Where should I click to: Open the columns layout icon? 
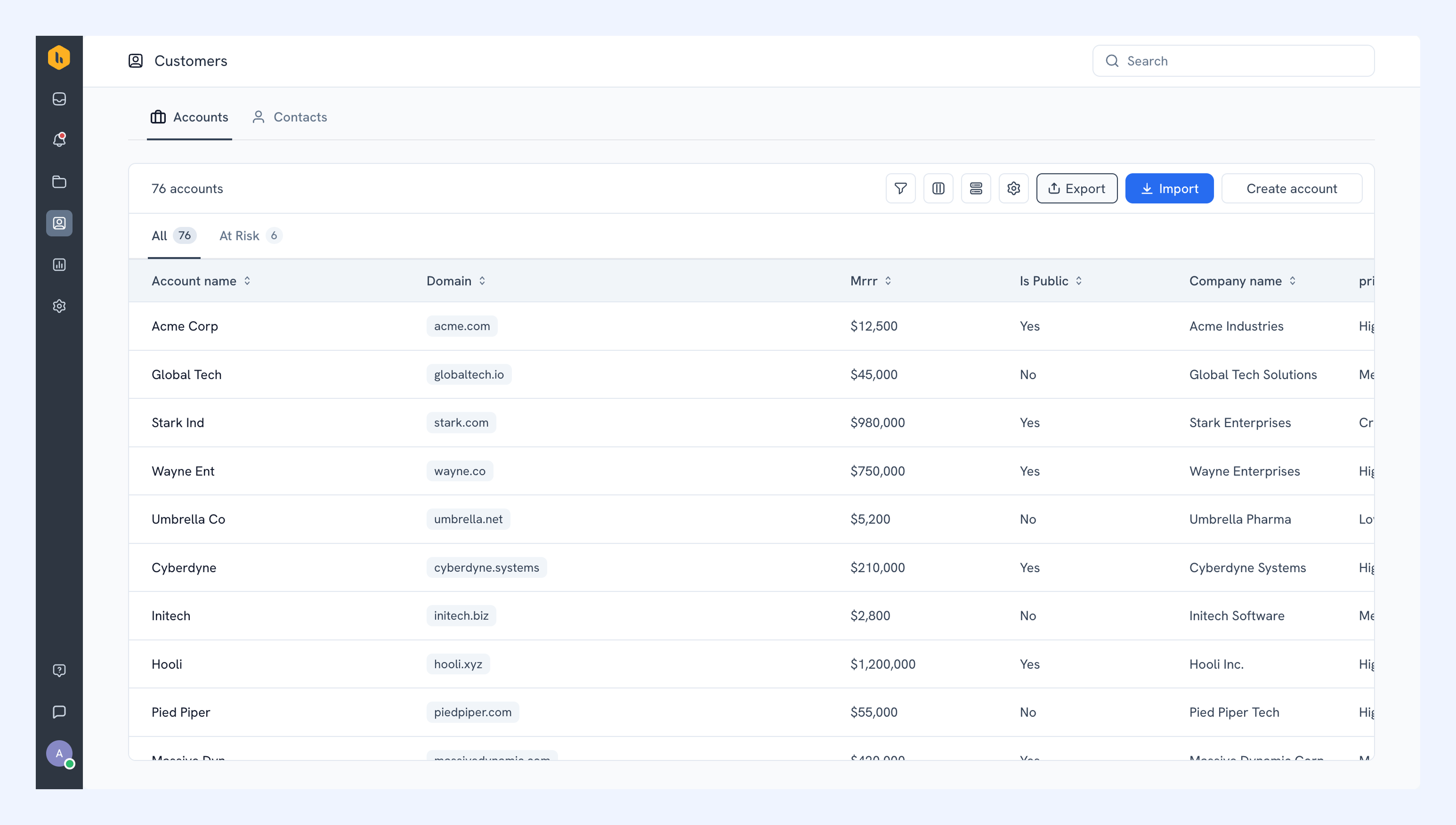pos(938,188)
